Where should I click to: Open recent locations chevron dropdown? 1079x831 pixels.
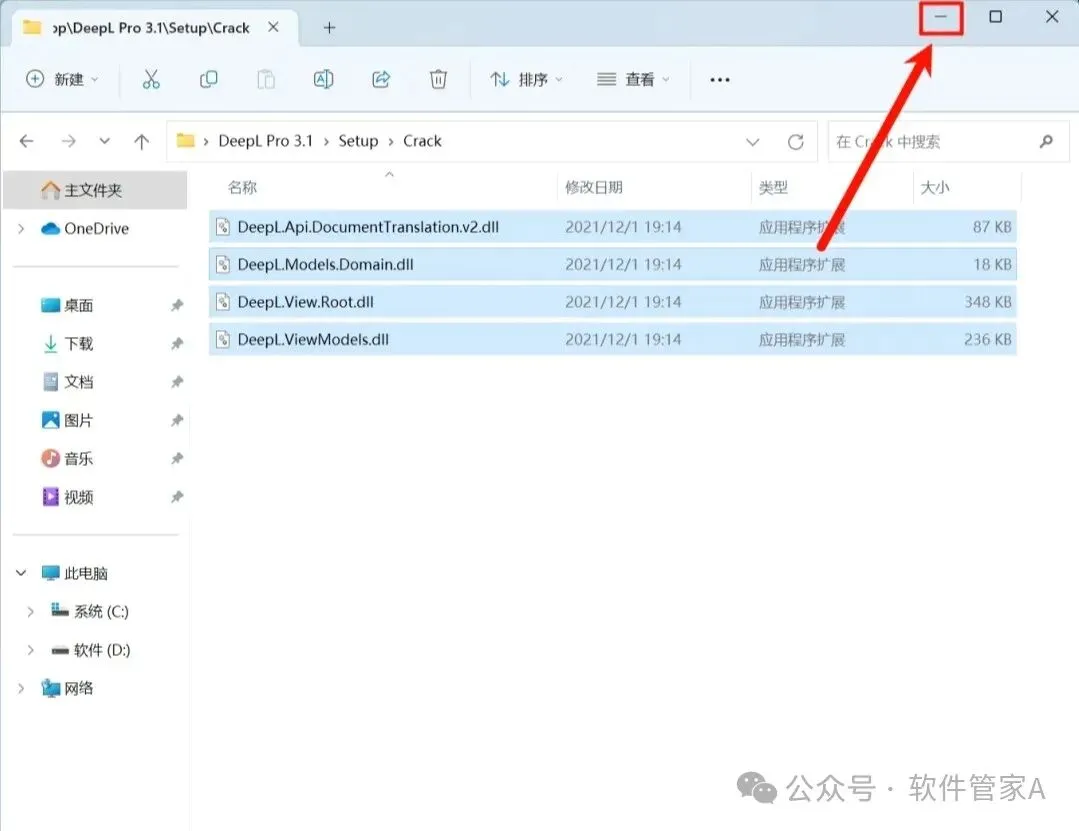click(x=105, y=142)
